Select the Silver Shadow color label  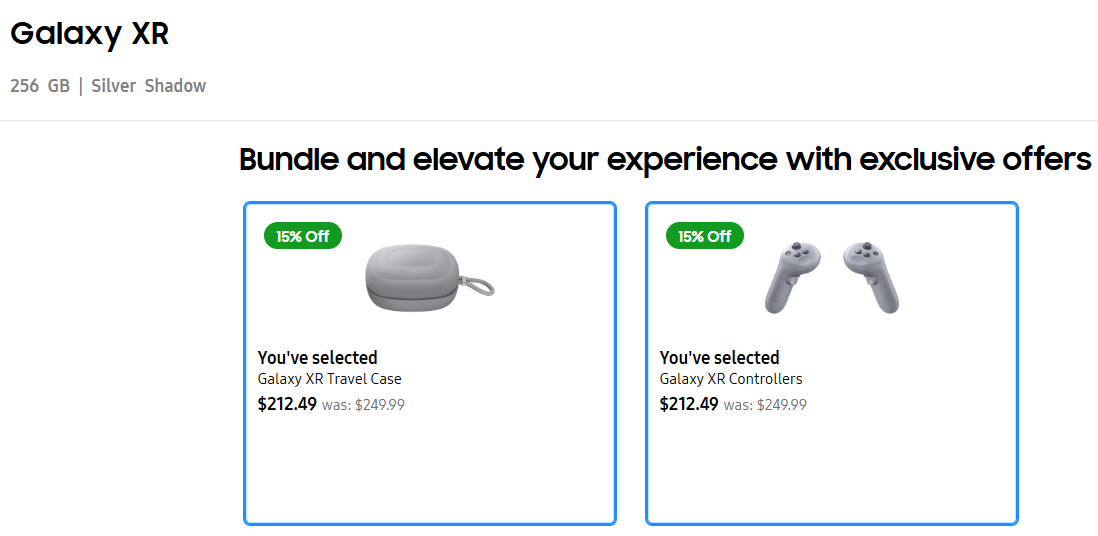[x=149, y=86]
